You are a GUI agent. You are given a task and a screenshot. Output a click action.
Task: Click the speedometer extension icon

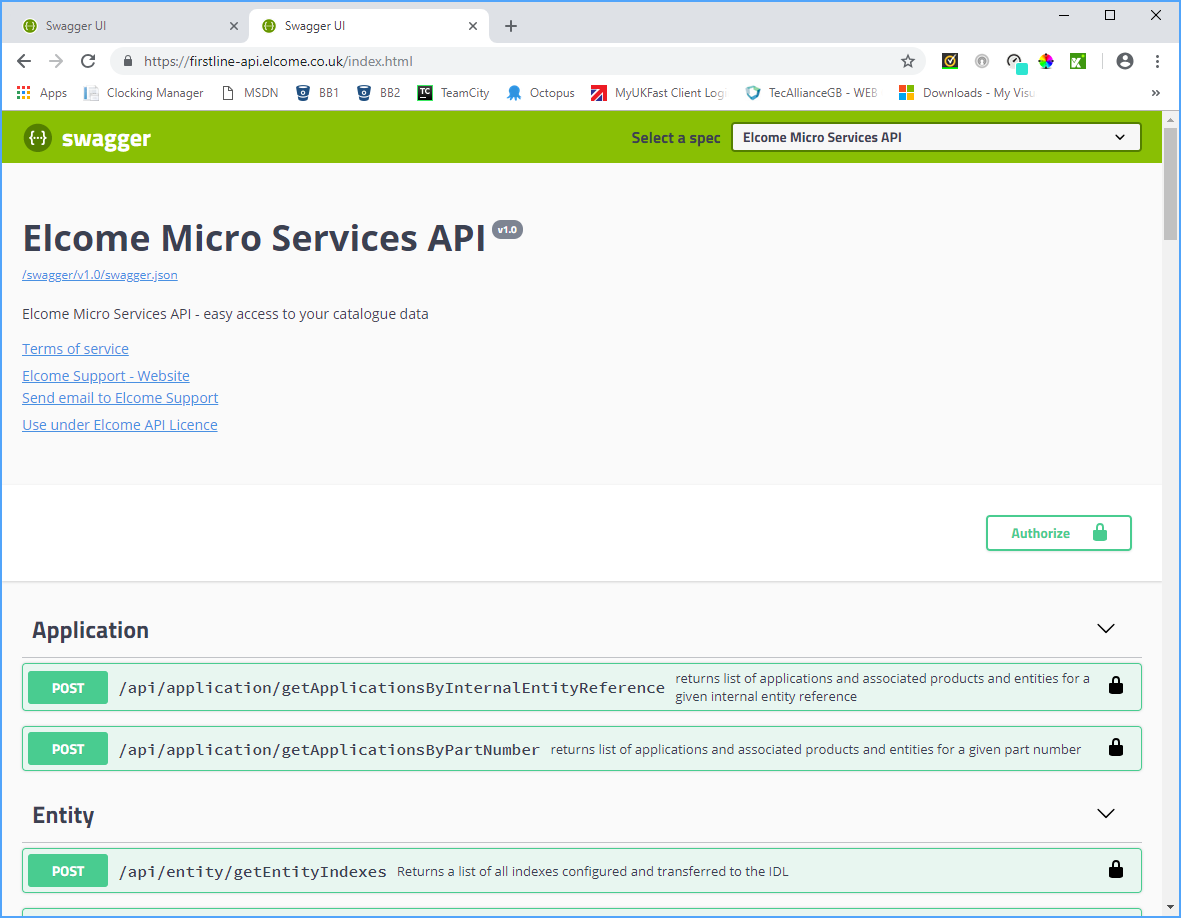point(1015,63)
